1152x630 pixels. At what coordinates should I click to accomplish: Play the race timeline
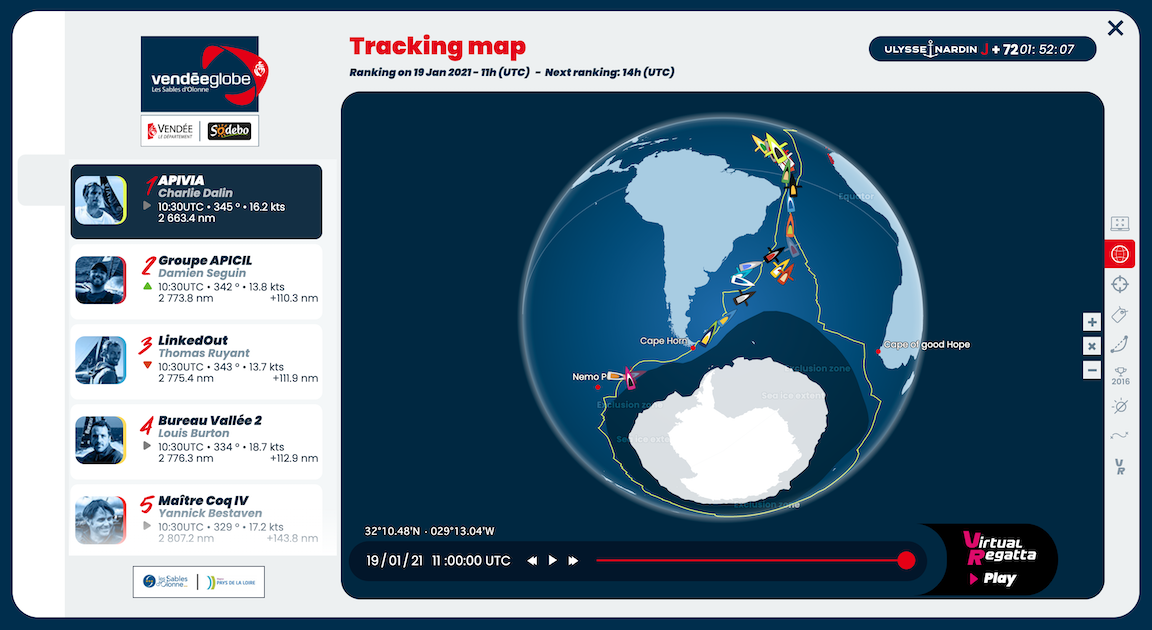pyautogui.click(x=552, y=560)
